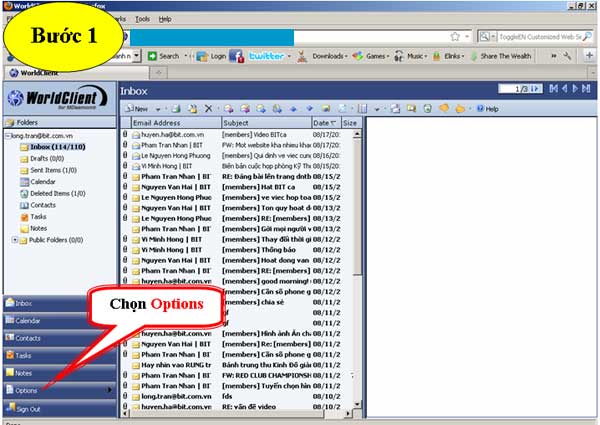Viewport: 600px width, 425px height.
Task: Click the magnifier icon in the browser search box
Action: tap(587, 36)
